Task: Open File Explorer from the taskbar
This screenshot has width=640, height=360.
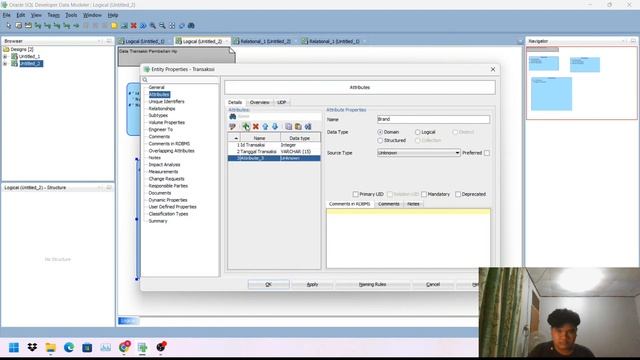Action: (51, 347)
